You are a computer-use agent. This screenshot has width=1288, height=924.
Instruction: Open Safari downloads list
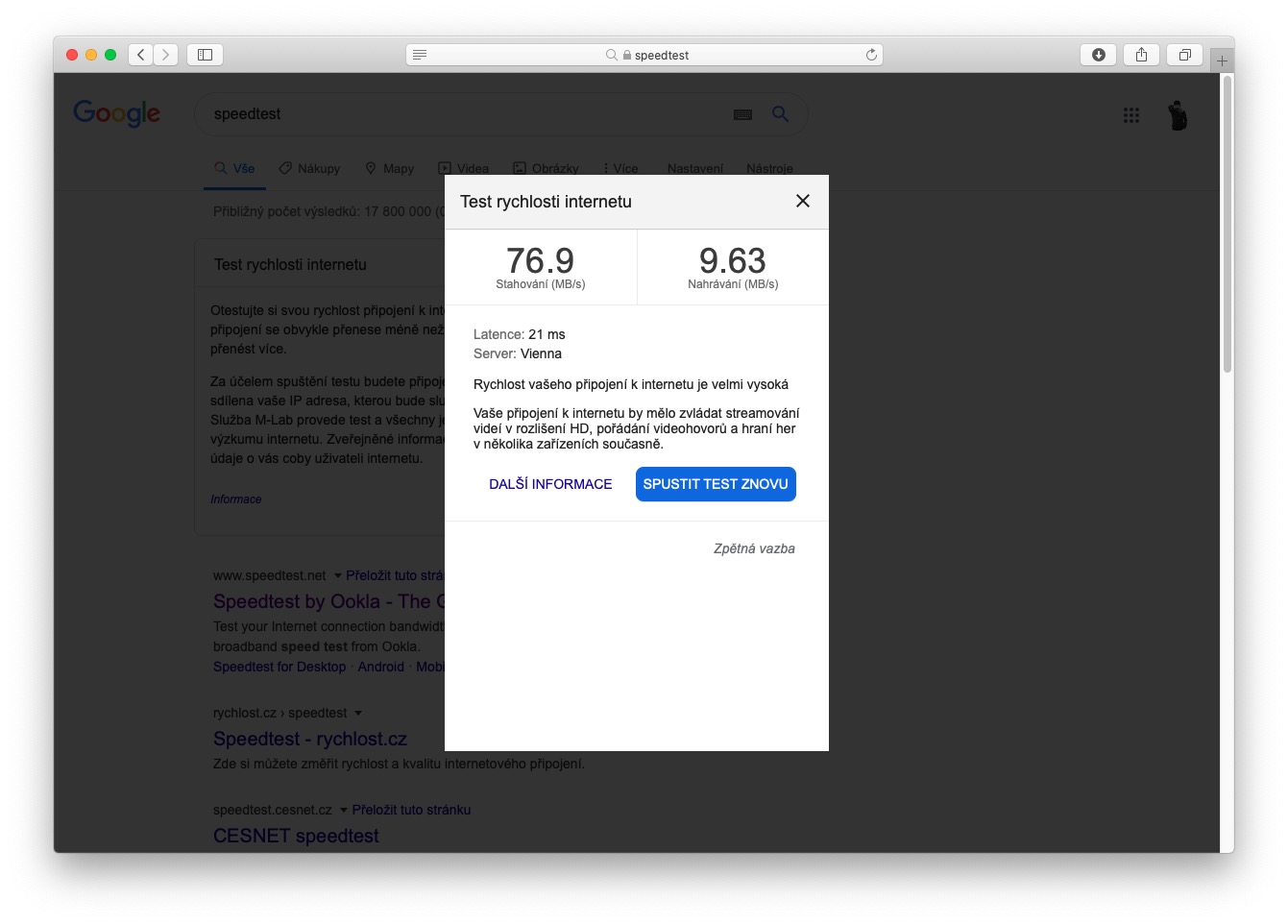point(1099,55)
